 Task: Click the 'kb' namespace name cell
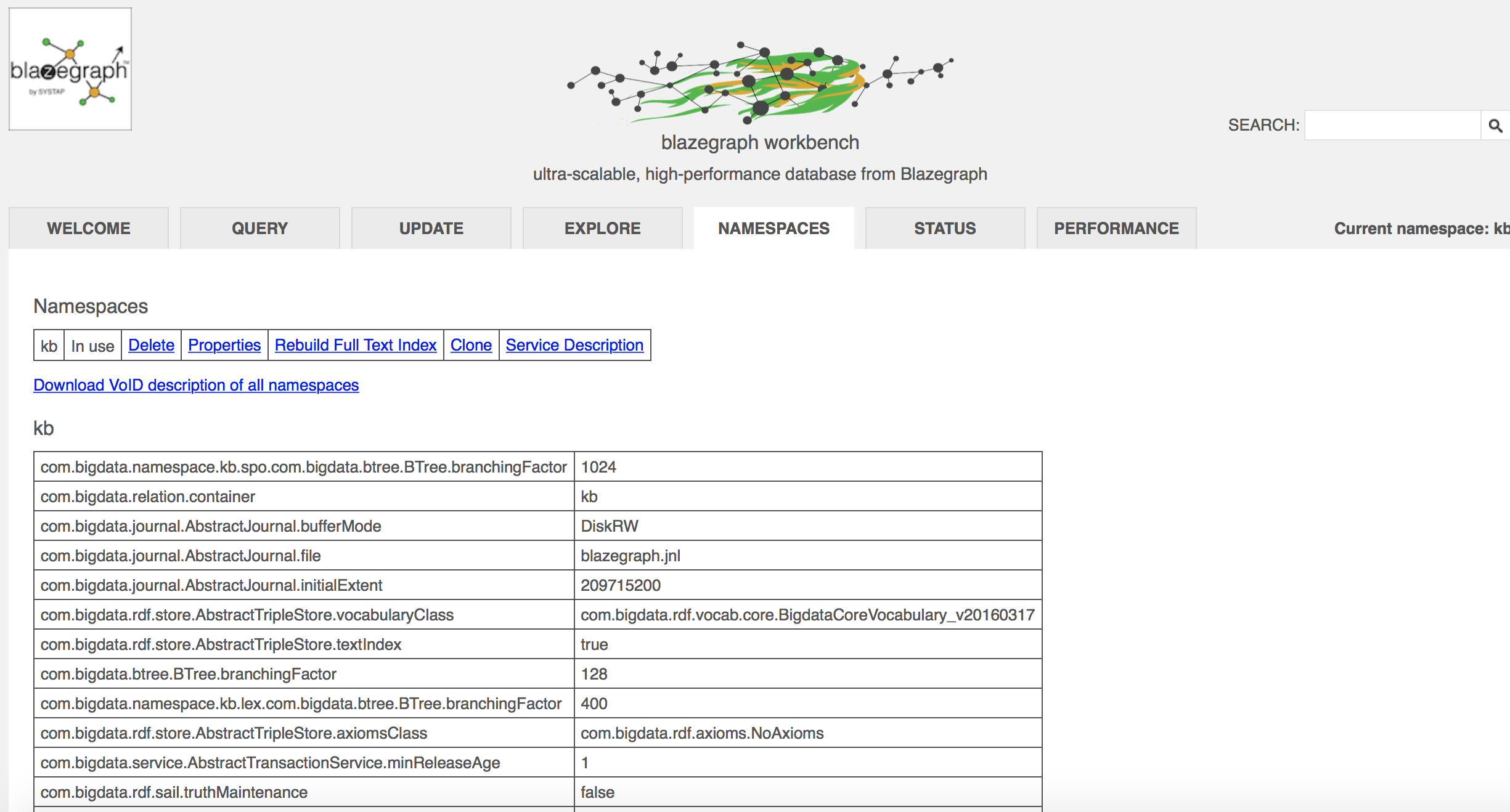pos(49,346)
